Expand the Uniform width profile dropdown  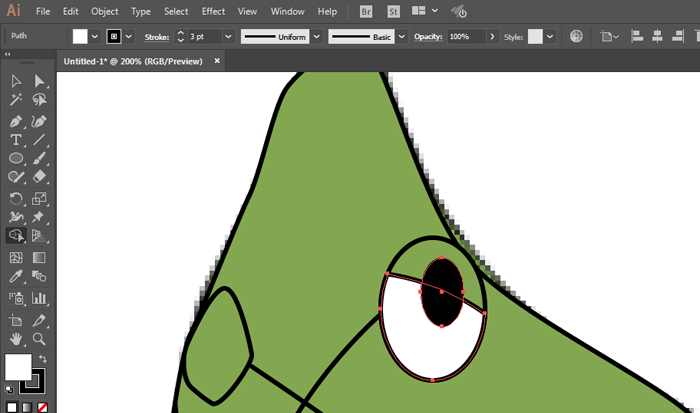click(x=317, y=36)
